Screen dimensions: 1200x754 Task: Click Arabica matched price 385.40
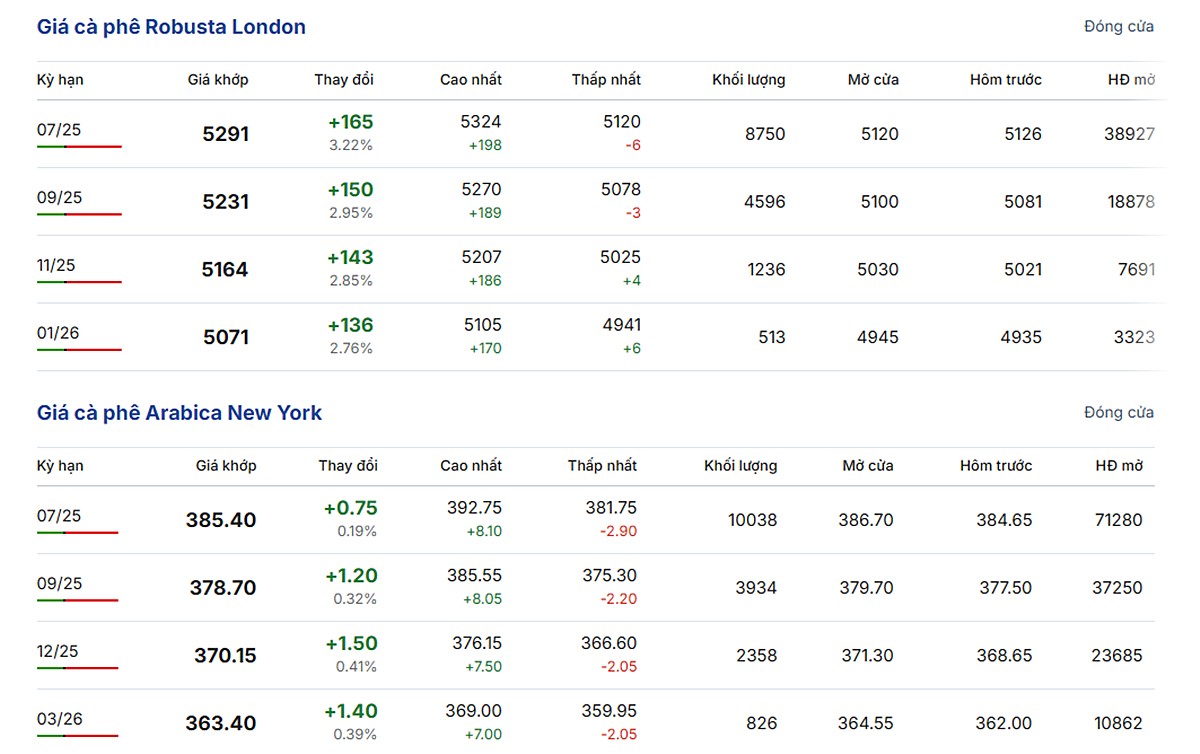[221, 521]
